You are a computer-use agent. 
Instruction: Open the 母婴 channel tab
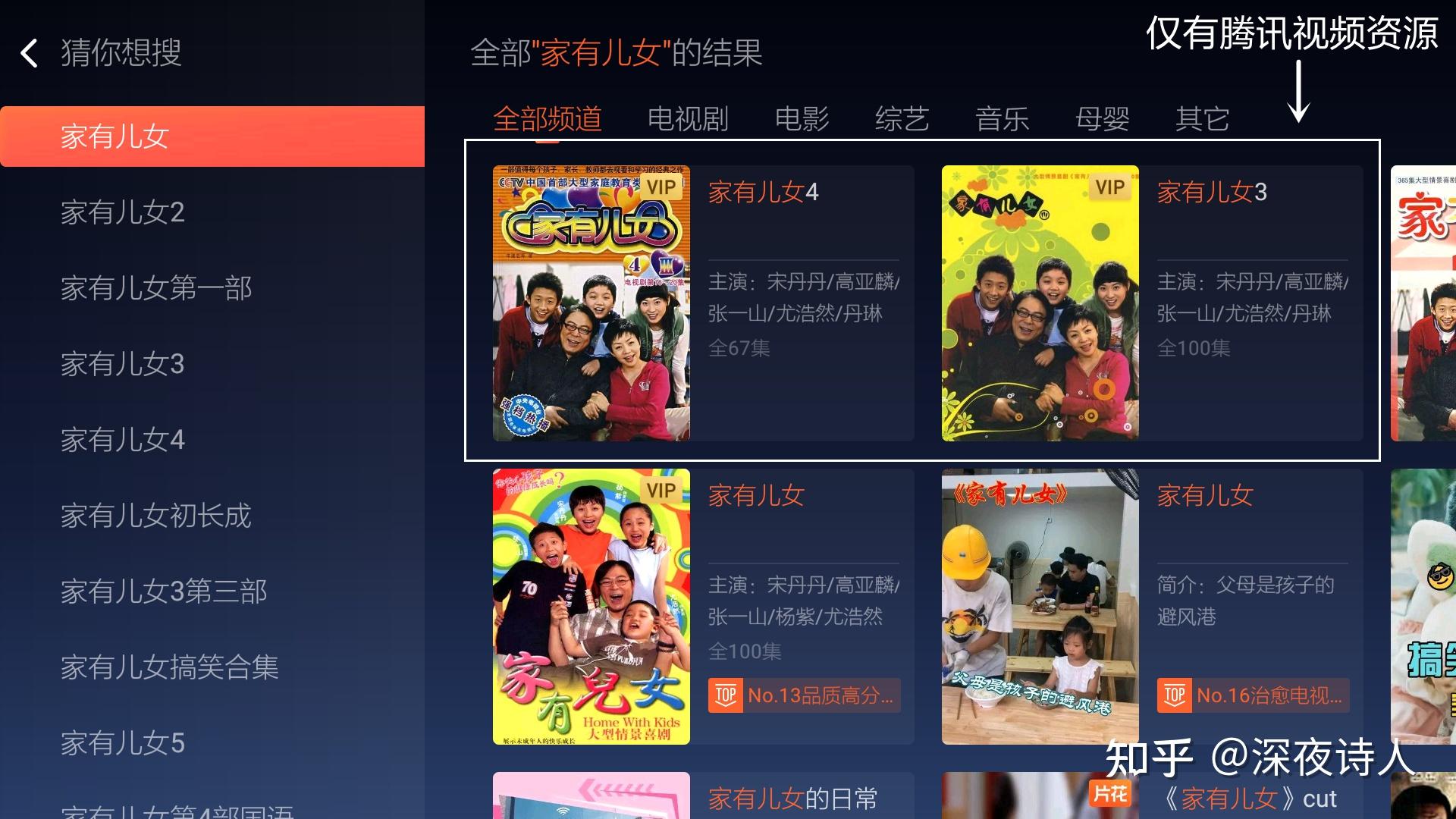(x=1102, y=119)
